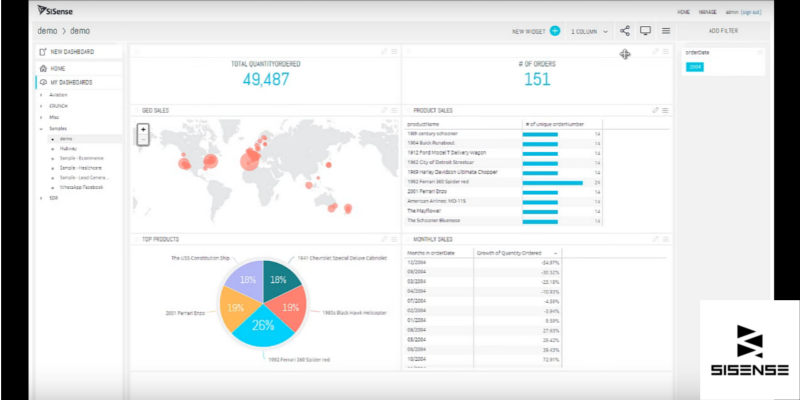800x400 pixels.
Task: Click the 26% light blue pie slice
Action: coord(262,330)
